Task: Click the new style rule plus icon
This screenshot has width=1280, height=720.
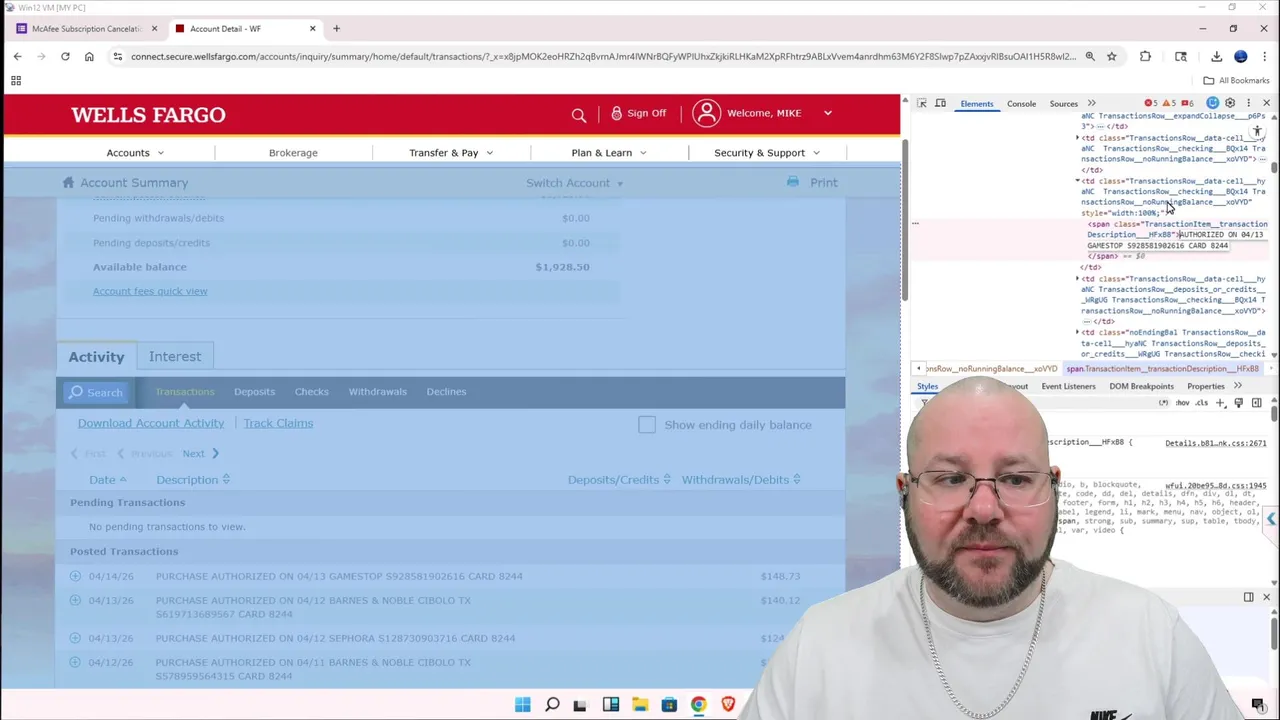Action: coord(1220,403)
